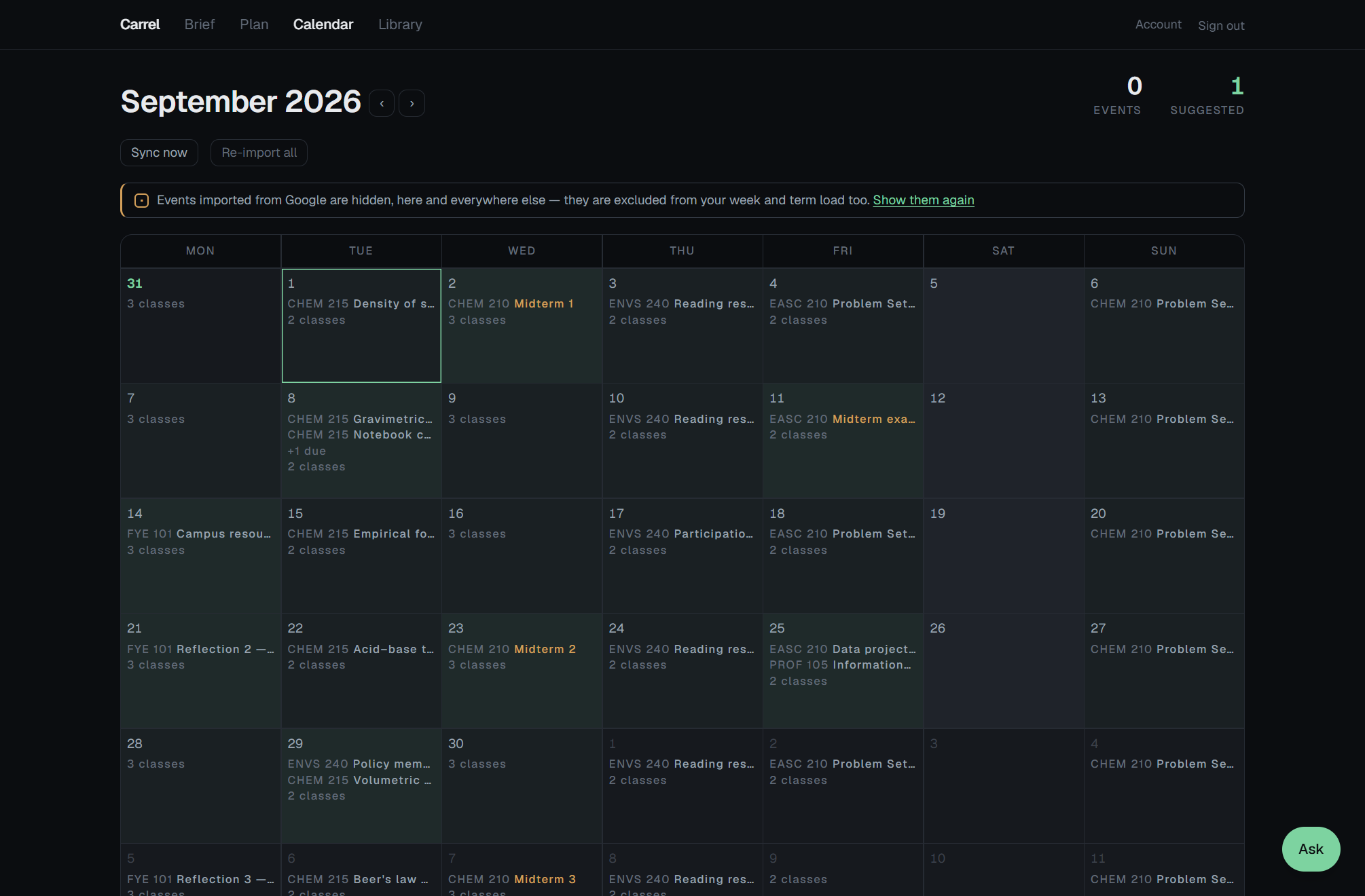Click the Show them again link
Screen dimensions: 1365x896
pyautogui.click(x=923, y=200)
